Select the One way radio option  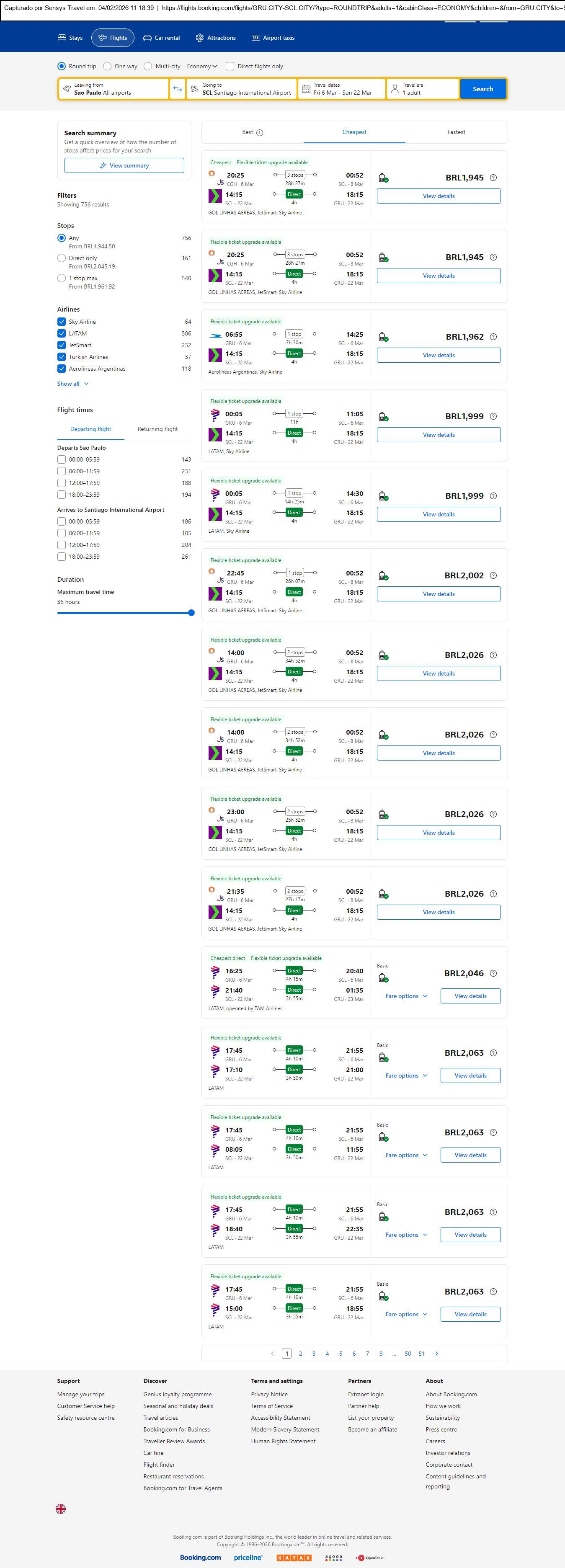click(107, 66)
